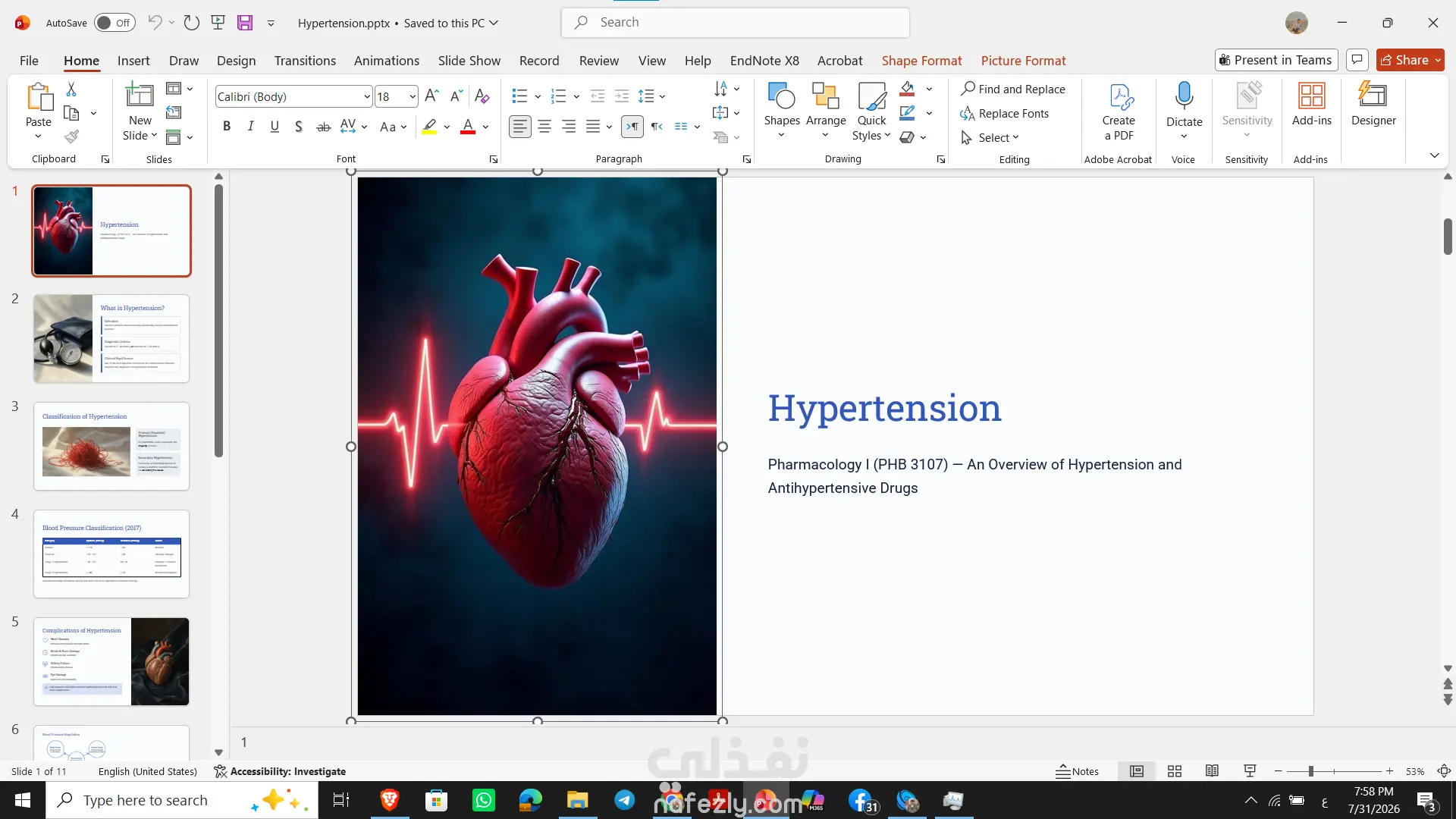Open the Select dropdown in Editing

point(991,137)
